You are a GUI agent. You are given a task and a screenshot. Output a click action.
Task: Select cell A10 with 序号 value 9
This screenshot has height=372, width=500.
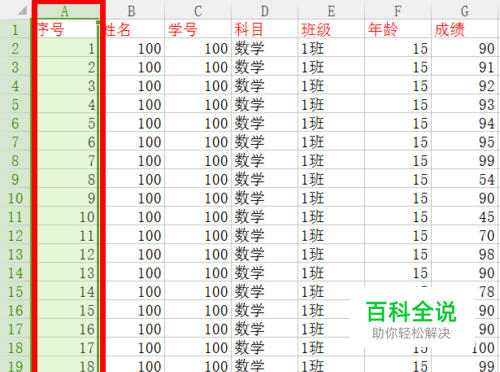coord(65,198)
